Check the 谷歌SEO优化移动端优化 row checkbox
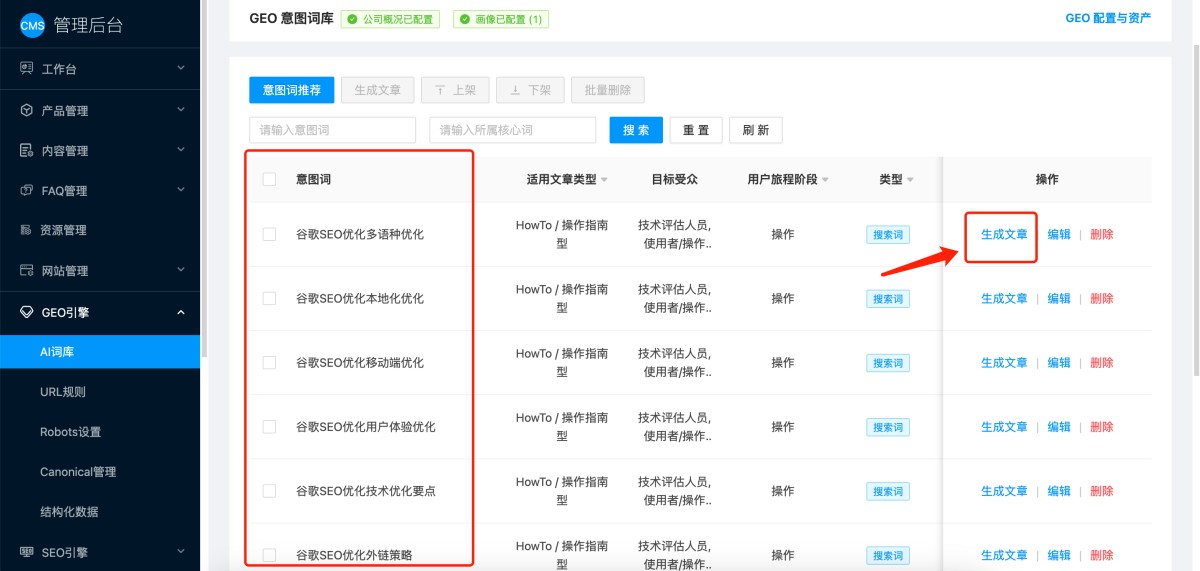Image resolution: width=1200 pixels, height=571 pixels. pos(269,362)
